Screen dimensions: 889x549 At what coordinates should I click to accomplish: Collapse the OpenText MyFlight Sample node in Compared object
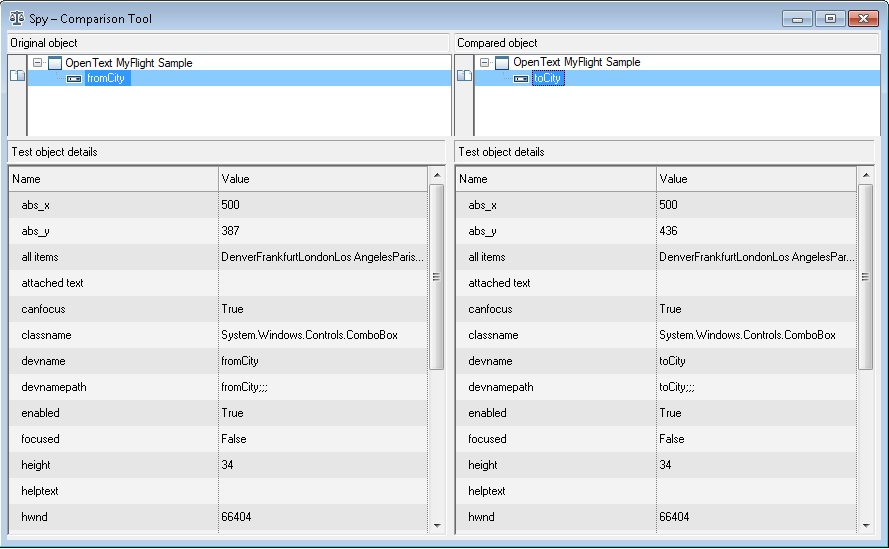click(484, 63)
